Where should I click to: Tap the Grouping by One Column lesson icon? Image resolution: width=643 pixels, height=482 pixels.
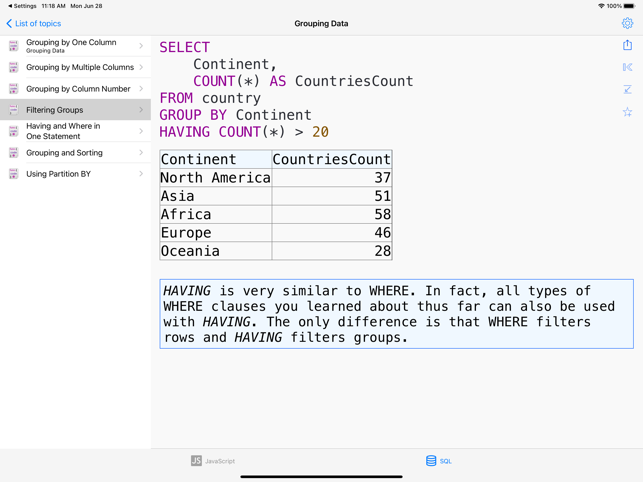13,46
